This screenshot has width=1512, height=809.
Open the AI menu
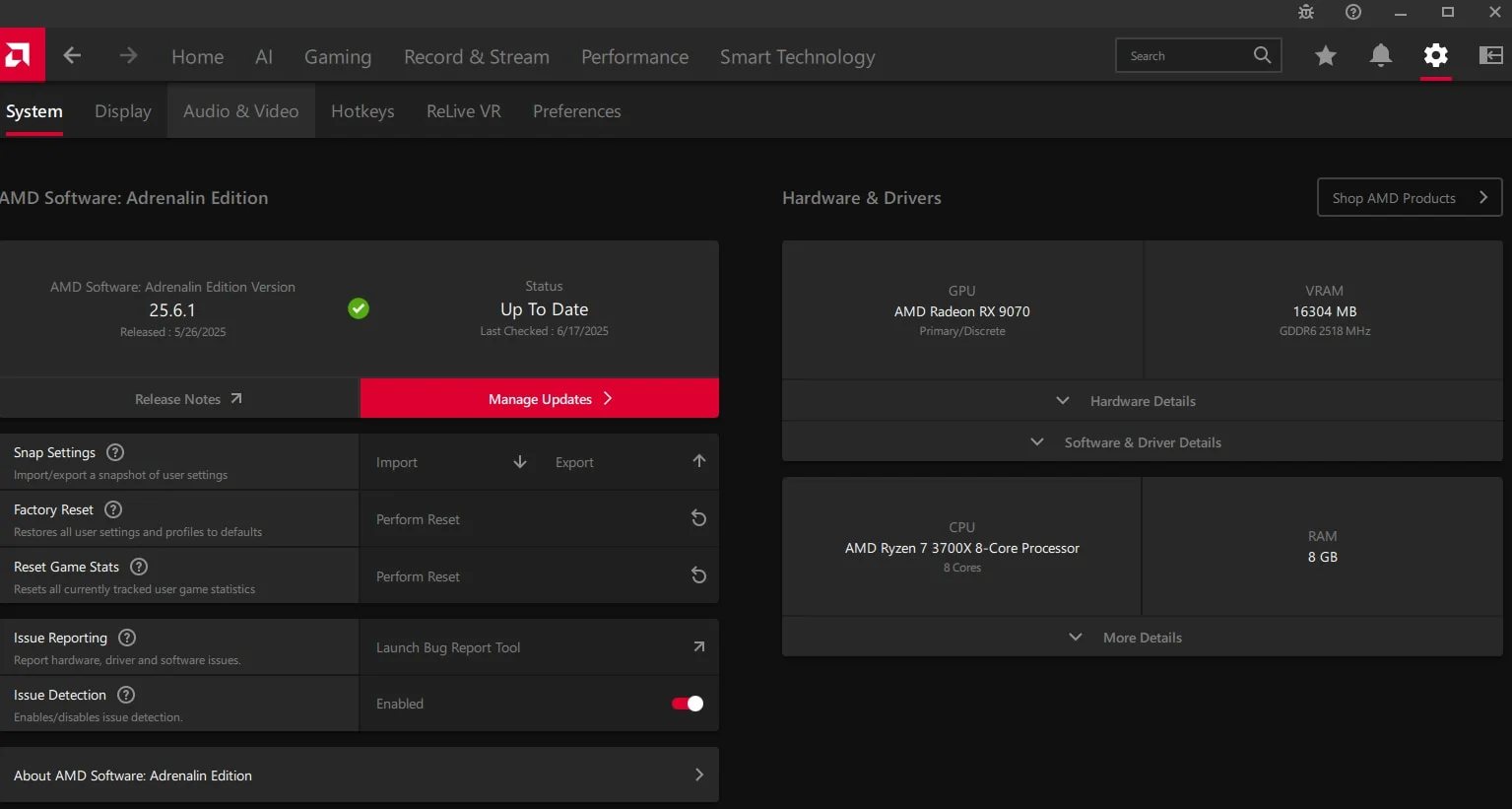click(264, 57)
